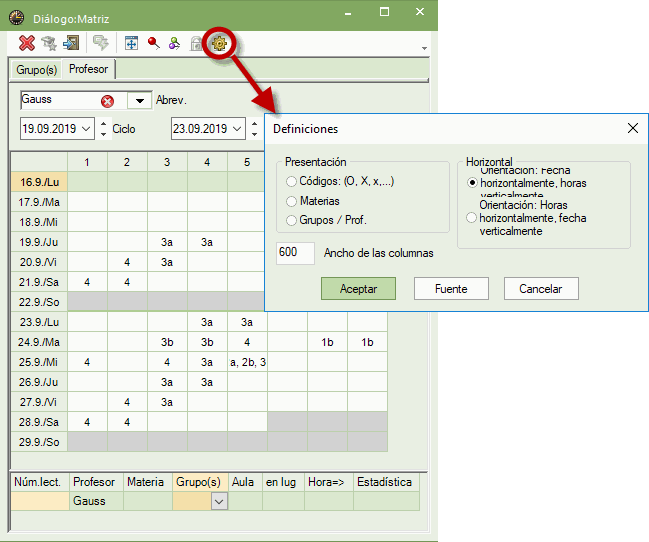Click the 3a cell at 19.9./Ju hour 3
The width and height of the screenshot is (649, 542).
pos(167,242)
